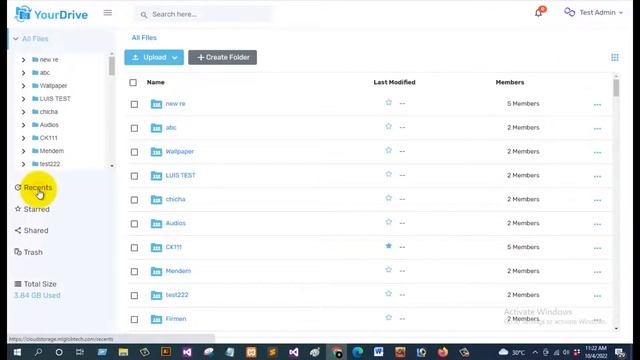This screenshot has width=640, height=360.
Task: Expand the chicha tree node
Action: pos(23,112)
